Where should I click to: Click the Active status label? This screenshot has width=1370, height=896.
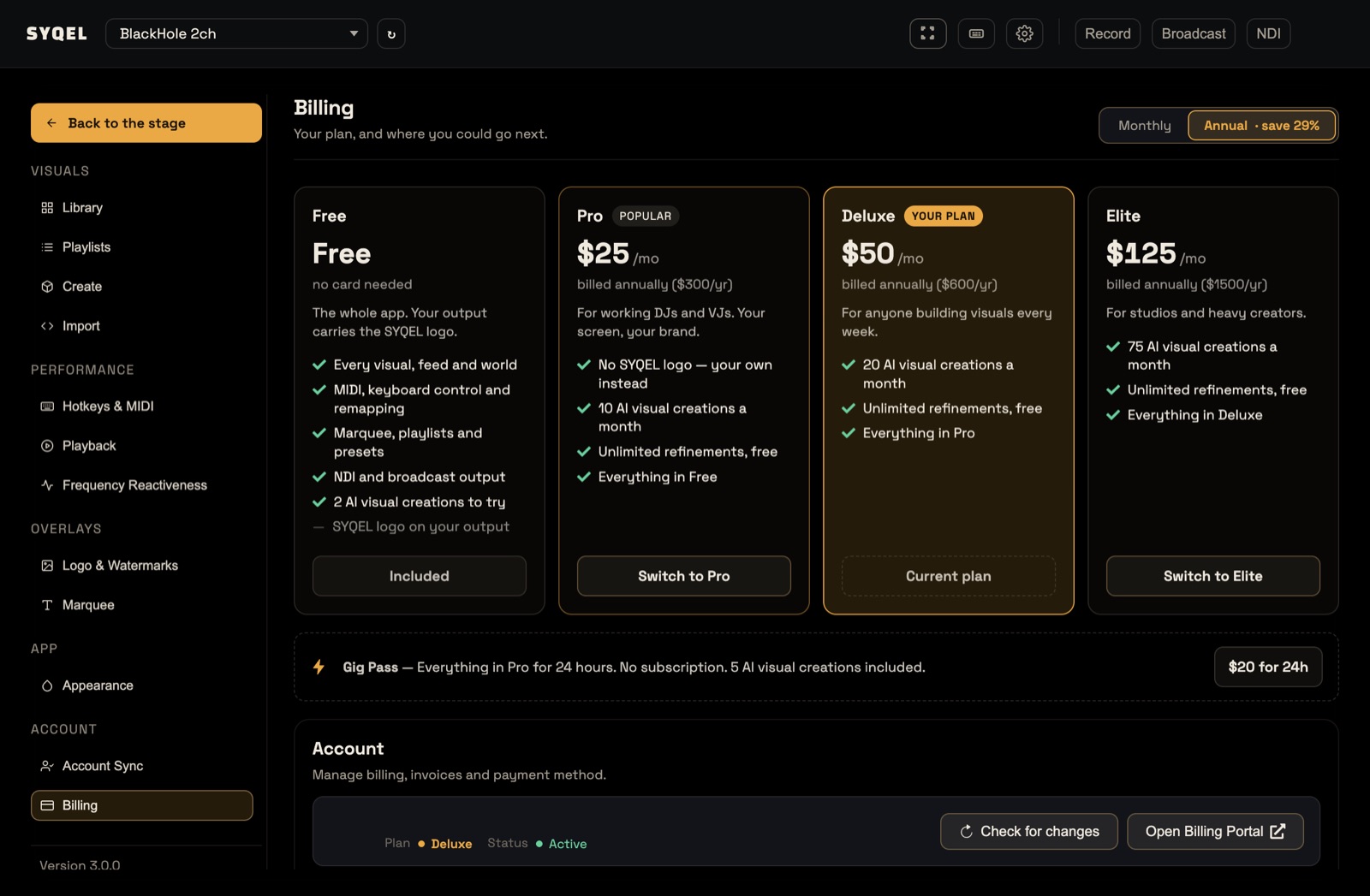tap(568, 844)
